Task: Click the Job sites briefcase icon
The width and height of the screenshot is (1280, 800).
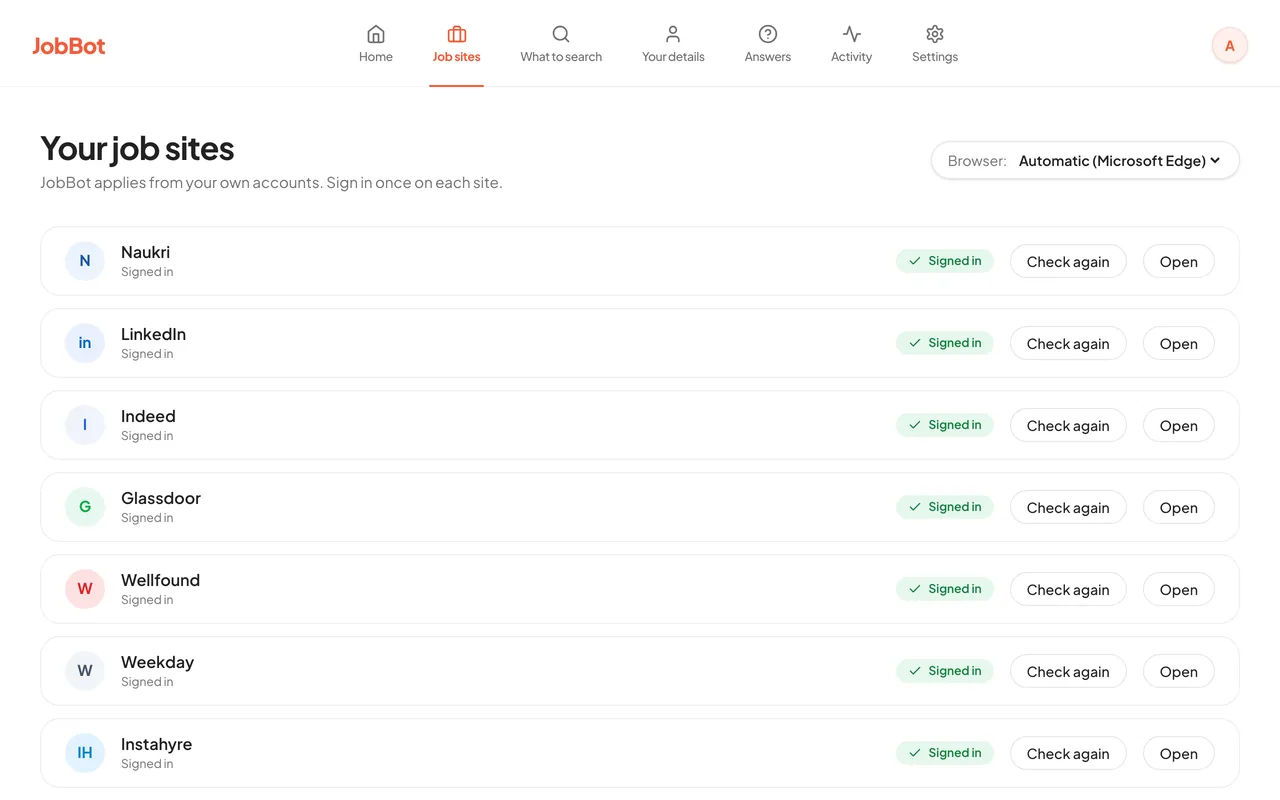Action: click(x=457, y=34)
